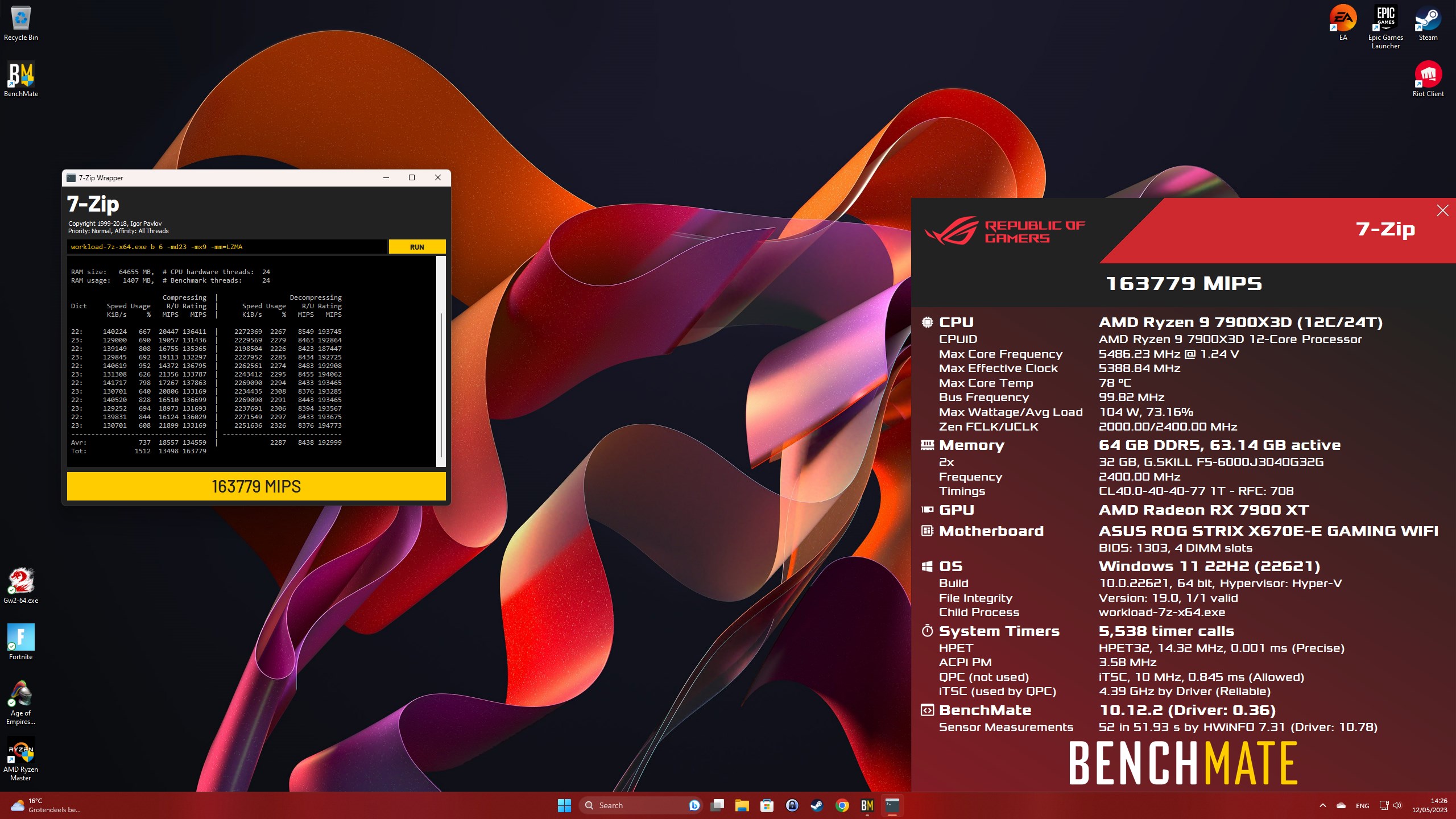Click '5486.23 MHz @ 1.24 V' value

1169,354
